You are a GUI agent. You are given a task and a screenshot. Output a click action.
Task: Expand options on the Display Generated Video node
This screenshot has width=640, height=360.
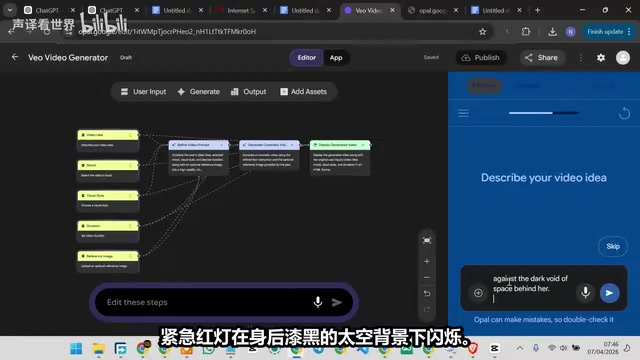click(x=363, y=145)
